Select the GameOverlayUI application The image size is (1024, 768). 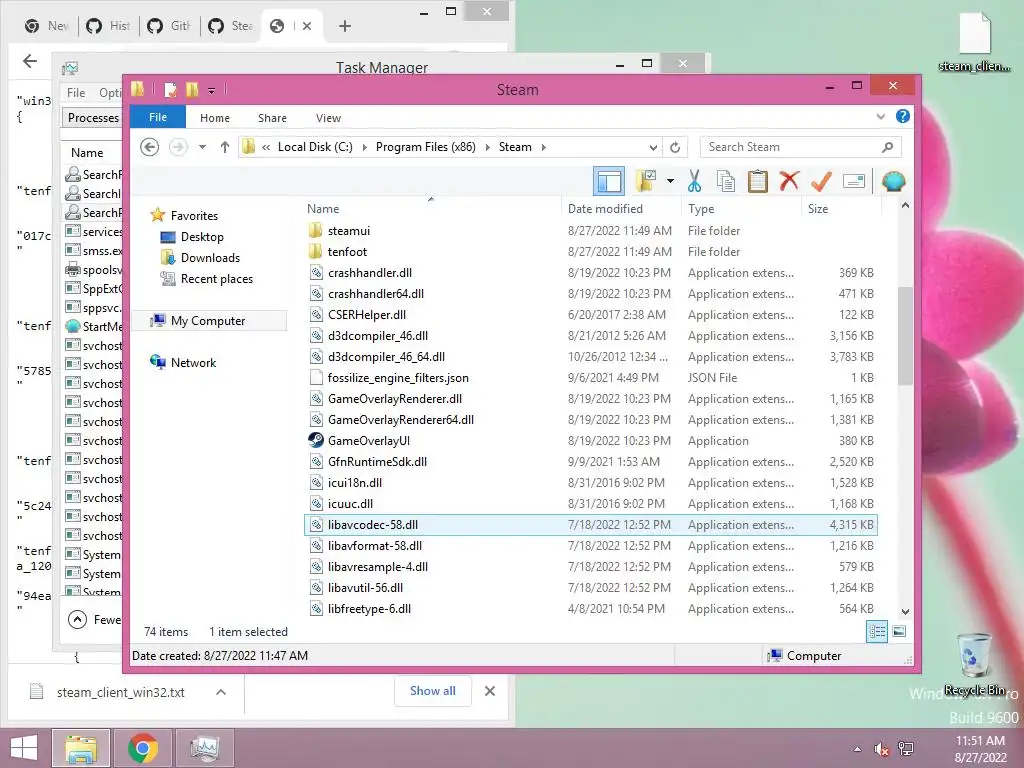(x=368, y=441)
